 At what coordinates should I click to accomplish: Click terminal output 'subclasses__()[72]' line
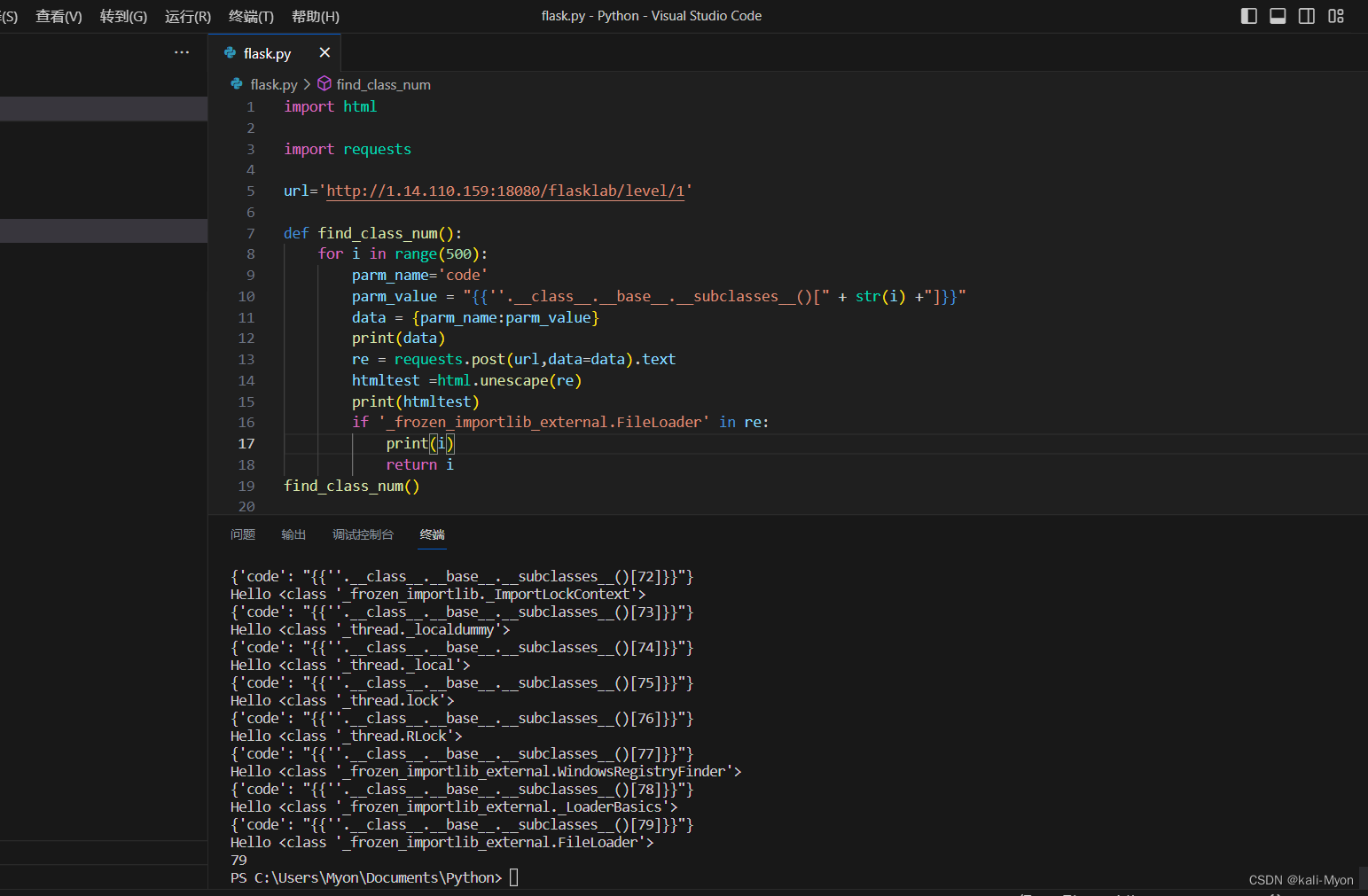pyautogui.click(x=462, y=576)
